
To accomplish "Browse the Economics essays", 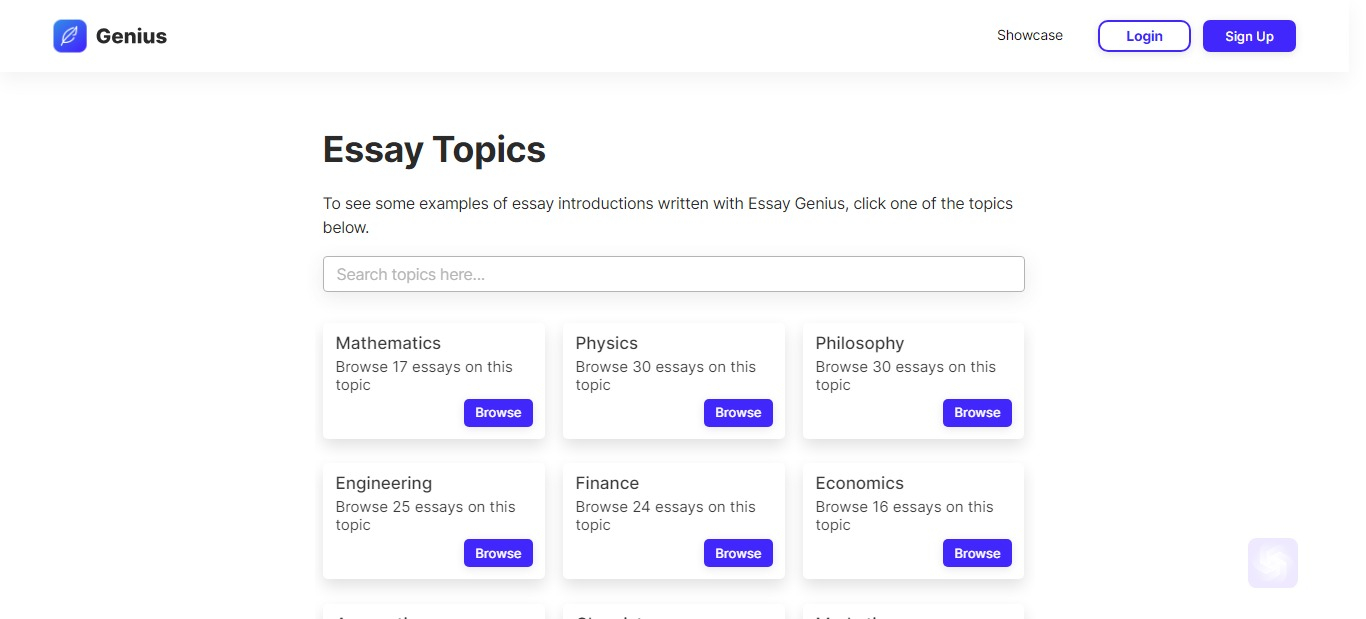I will (x=977, y=553).
